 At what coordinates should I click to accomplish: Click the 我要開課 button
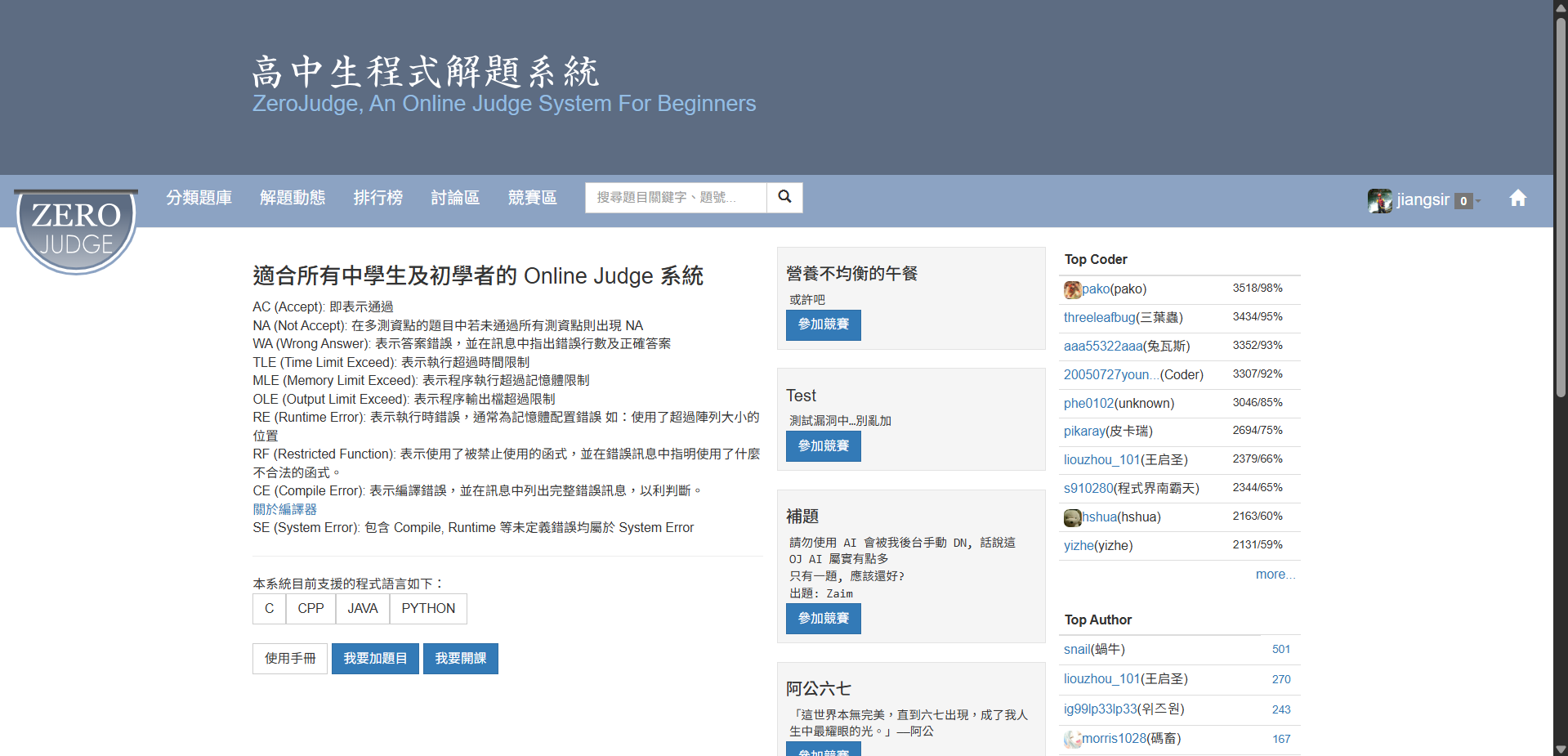[461, 659]
